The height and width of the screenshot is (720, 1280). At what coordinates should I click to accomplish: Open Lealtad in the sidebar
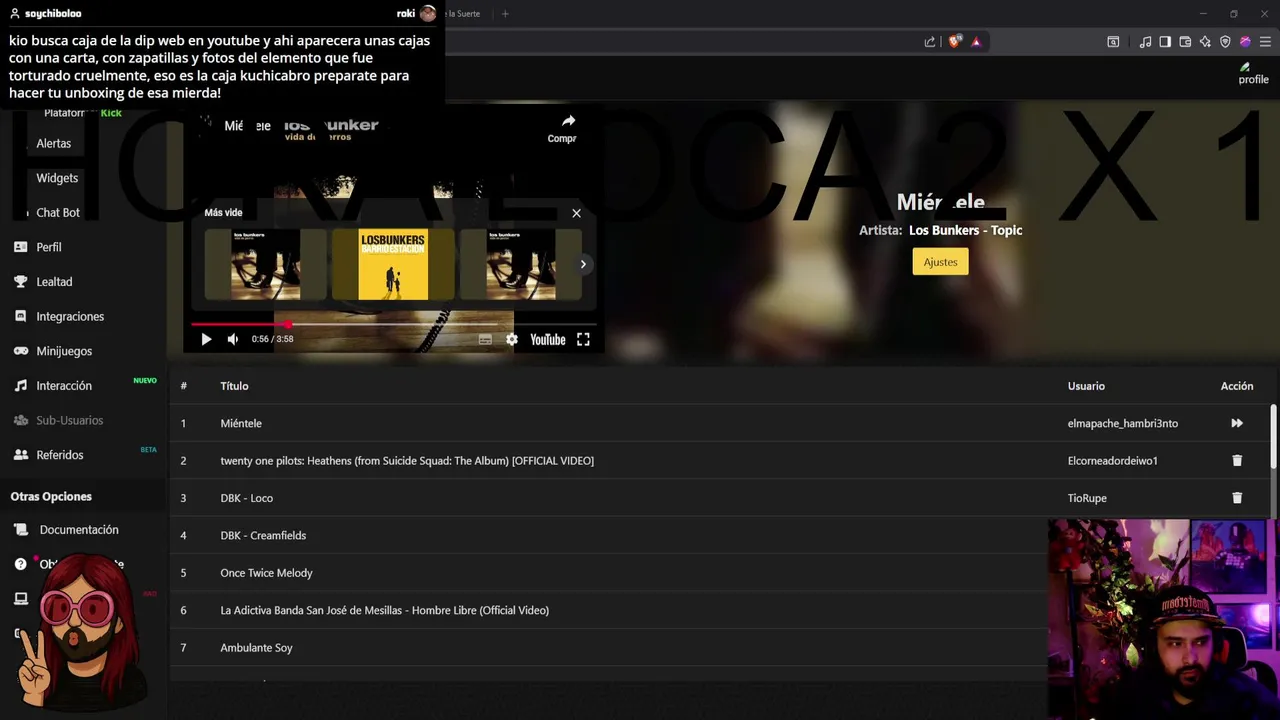point(54,282)
